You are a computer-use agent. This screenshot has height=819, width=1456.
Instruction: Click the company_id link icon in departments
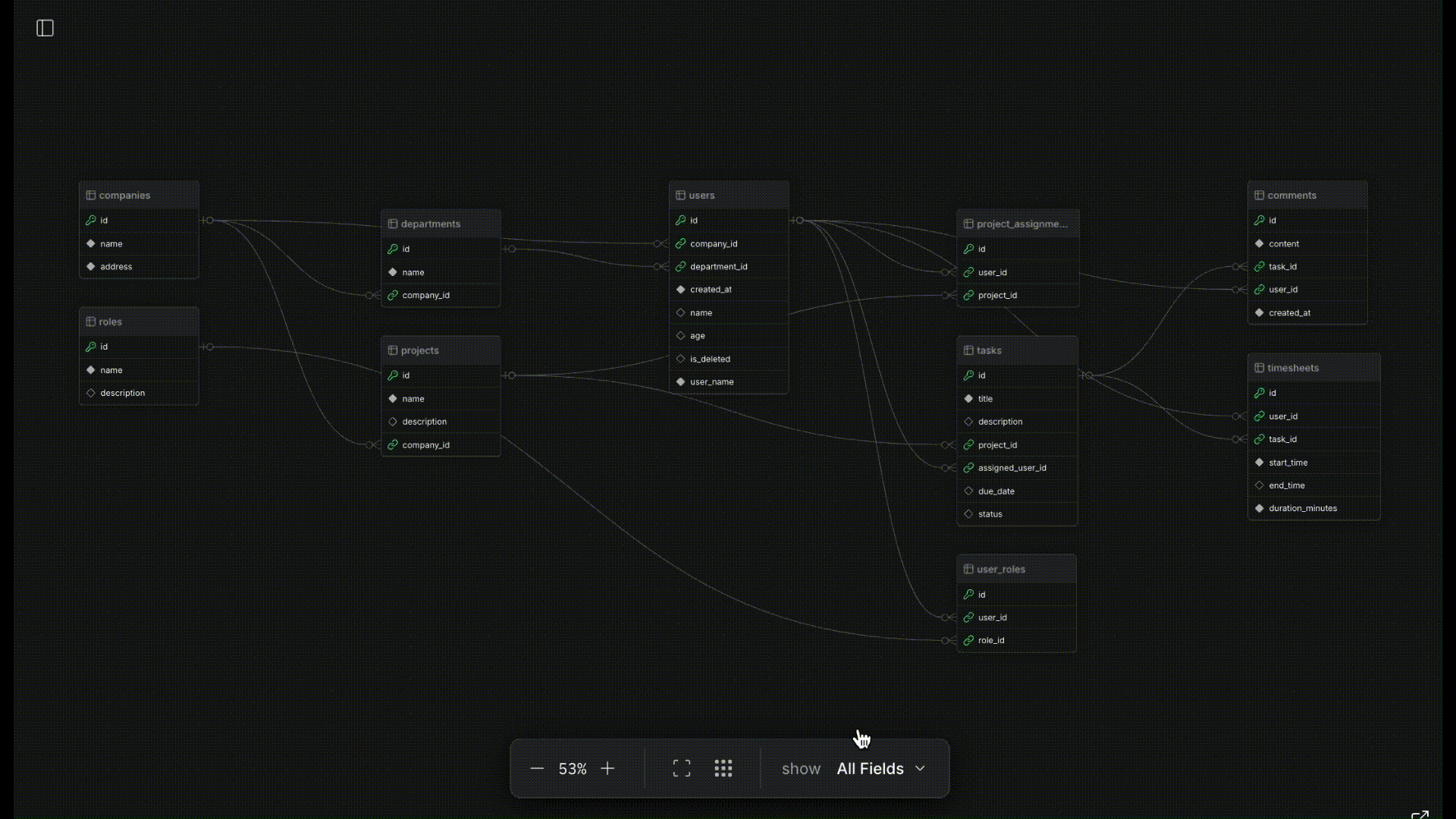coord(393,295)
